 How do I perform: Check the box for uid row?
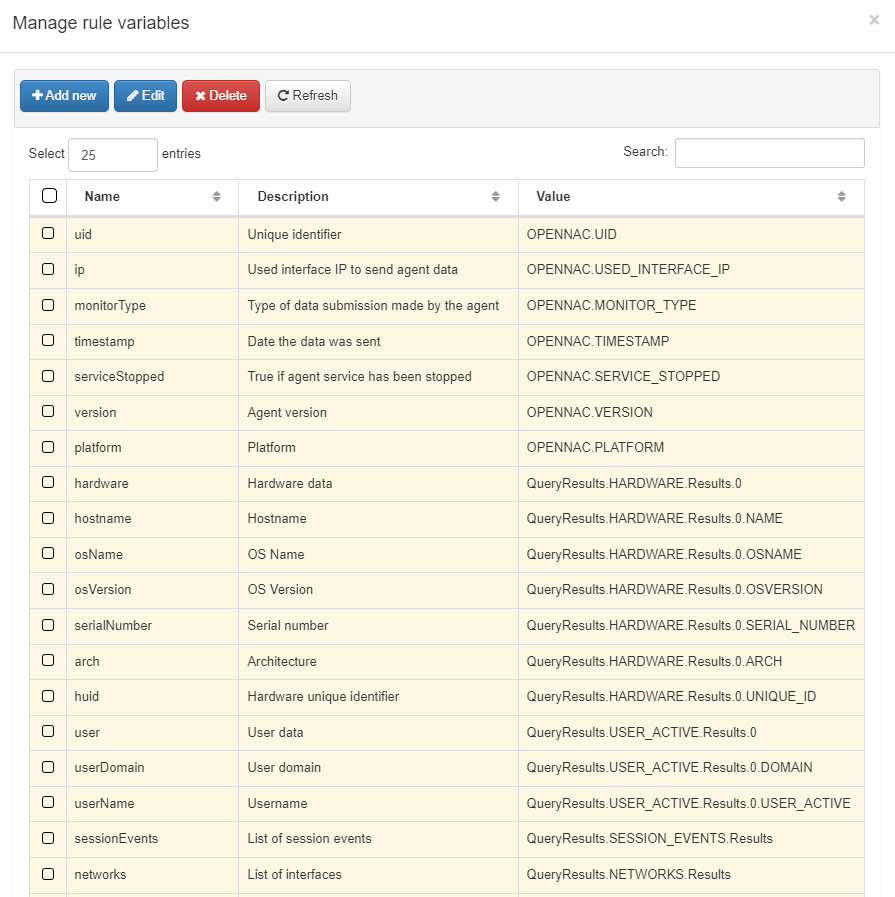point(48,234)
